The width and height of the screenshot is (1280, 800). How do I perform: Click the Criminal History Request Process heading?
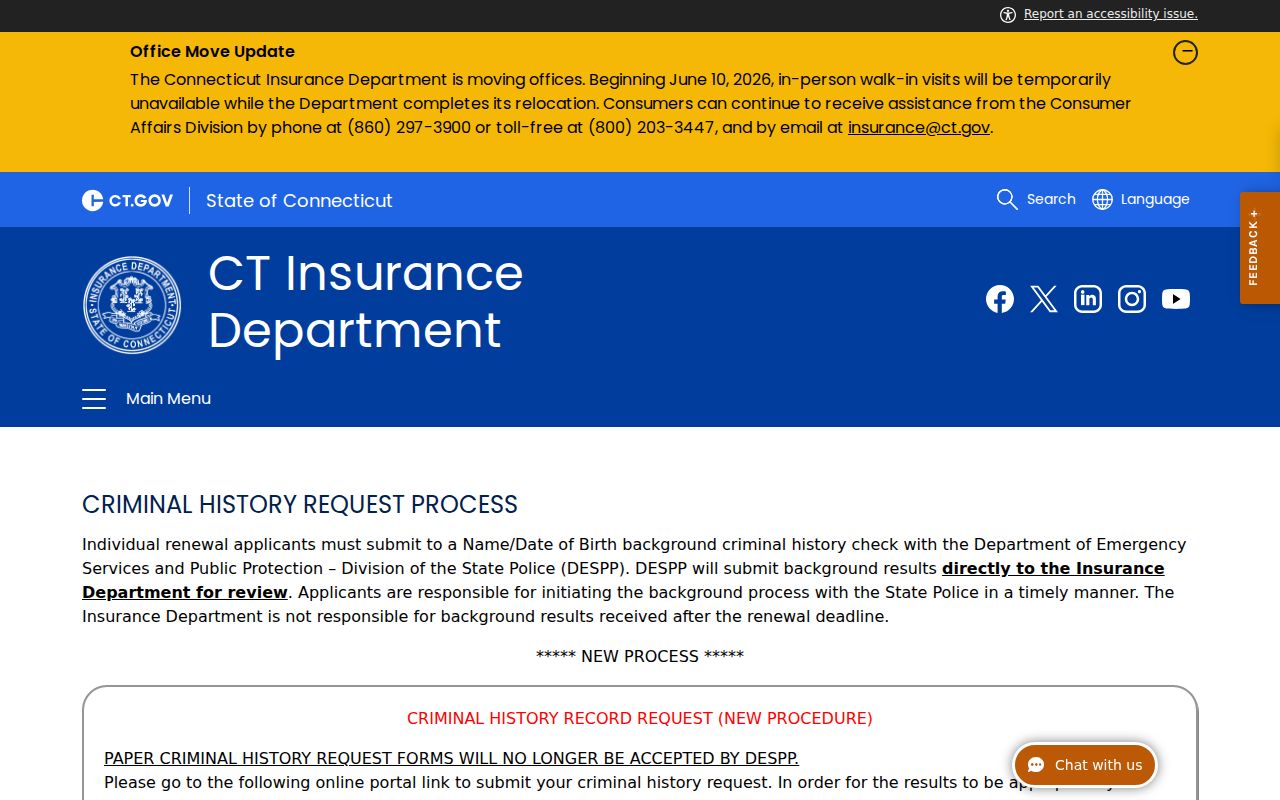tap(300, 504)
